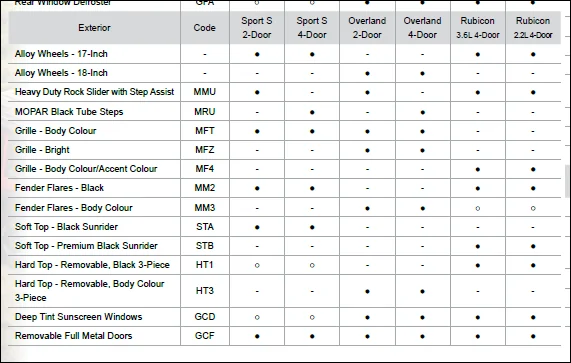Select the Rubicon 3.6L 4-Door header
Screen dimensions: 571x363
pos(477,28)
